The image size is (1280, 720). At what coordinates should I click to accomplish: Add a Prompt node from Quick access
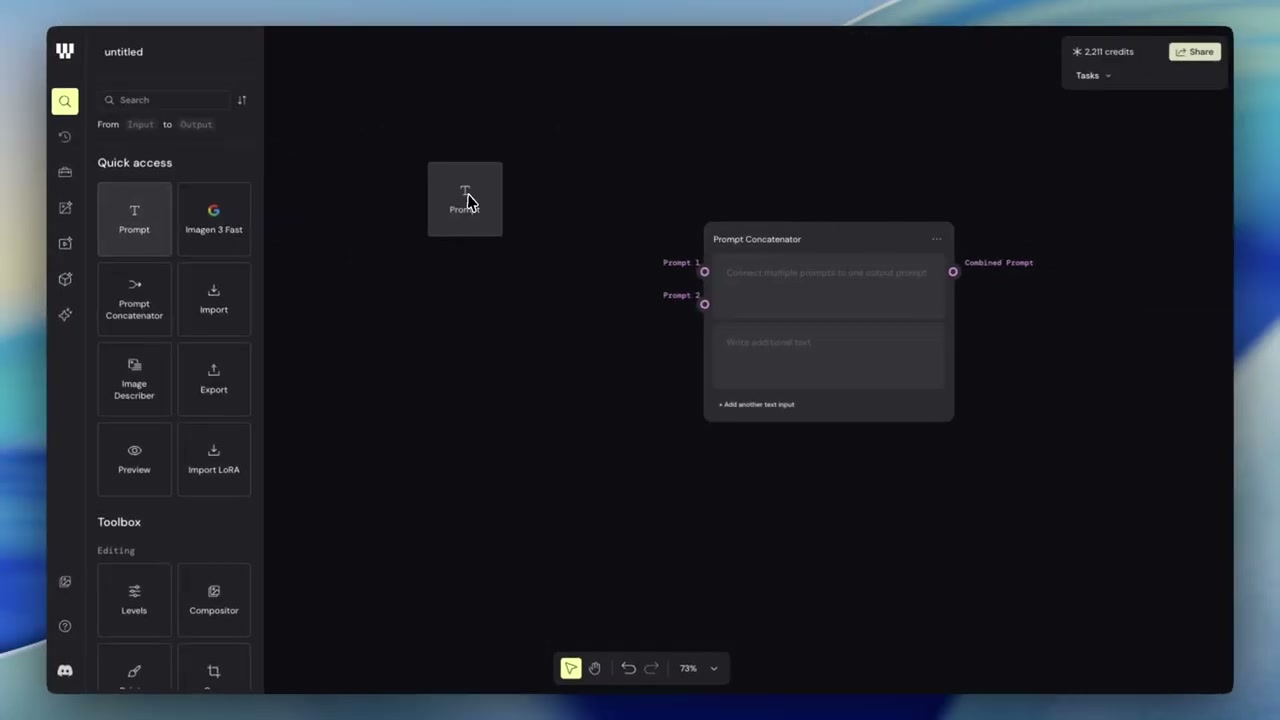click(x=134, y=219)
